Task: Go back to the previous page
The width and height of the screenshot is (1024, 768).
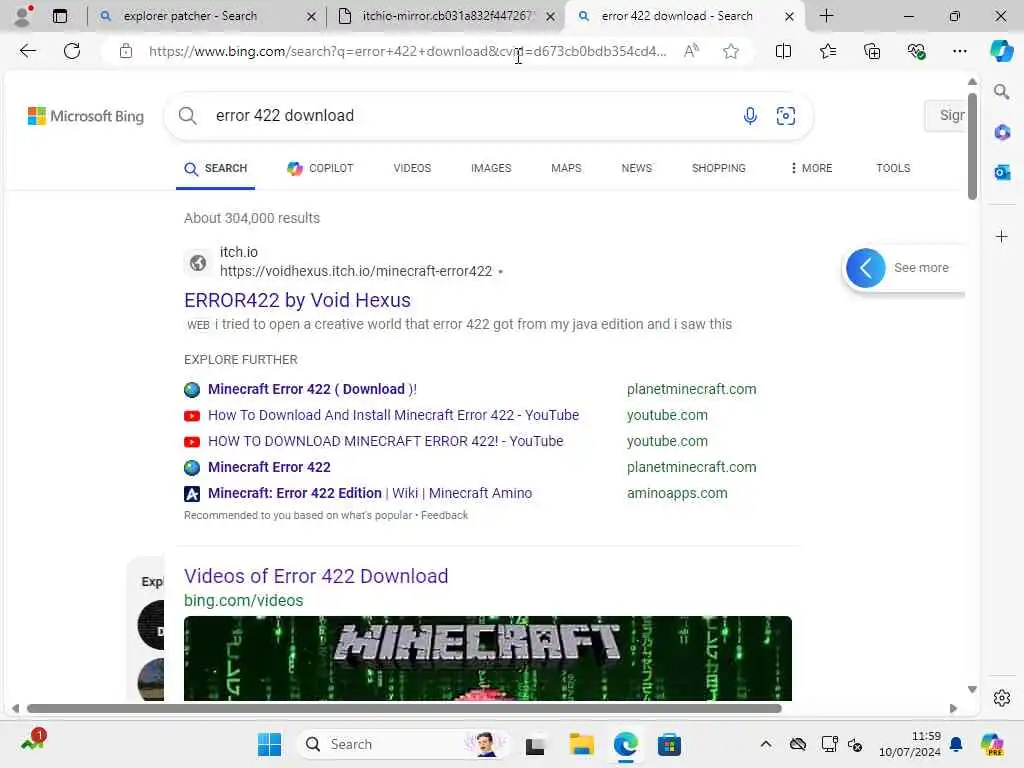Action: pos(27,51)
